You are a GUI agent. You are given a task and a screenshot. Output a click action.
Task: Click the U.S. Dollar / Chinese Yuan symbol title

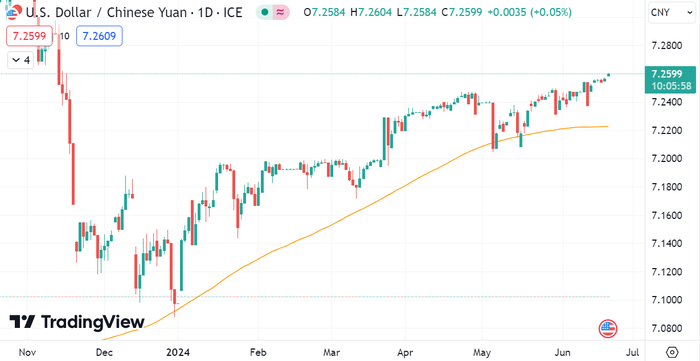(133, 12)
